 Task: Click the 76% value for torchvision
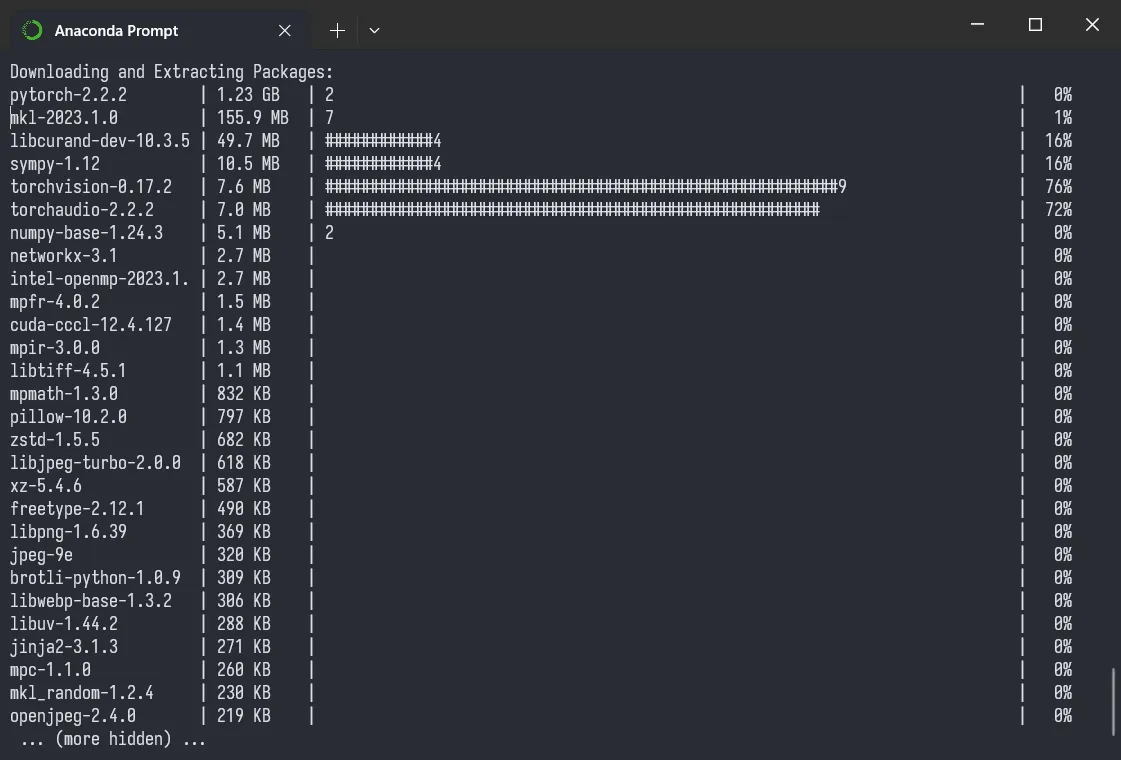pyautogui.click(x=1058, y=187)
